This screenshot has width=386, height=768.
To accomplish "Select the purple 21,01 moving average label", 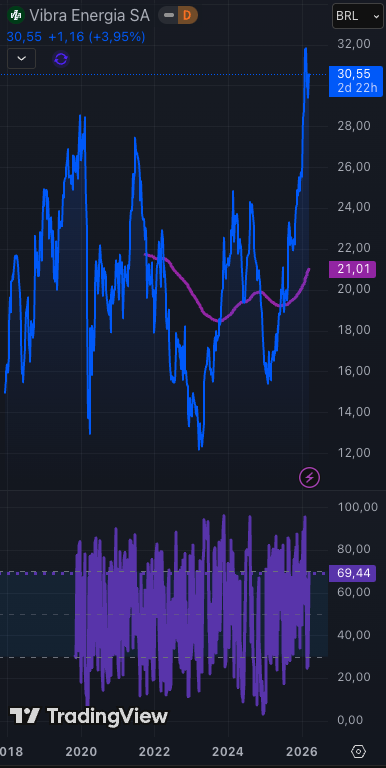I will point(352,269).
